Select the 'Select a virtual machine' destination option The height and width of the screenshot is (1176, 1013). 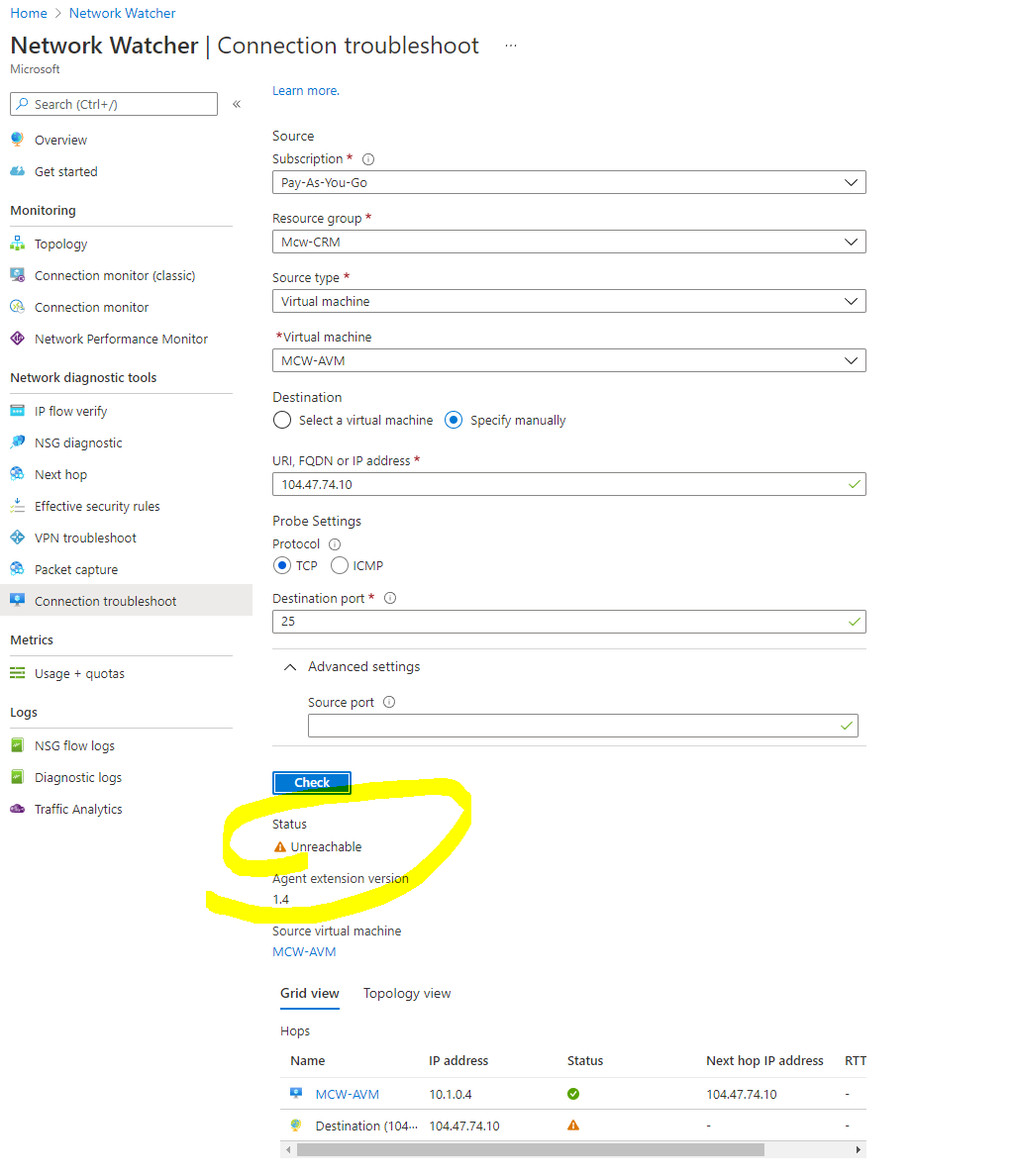tap(282, 420)
